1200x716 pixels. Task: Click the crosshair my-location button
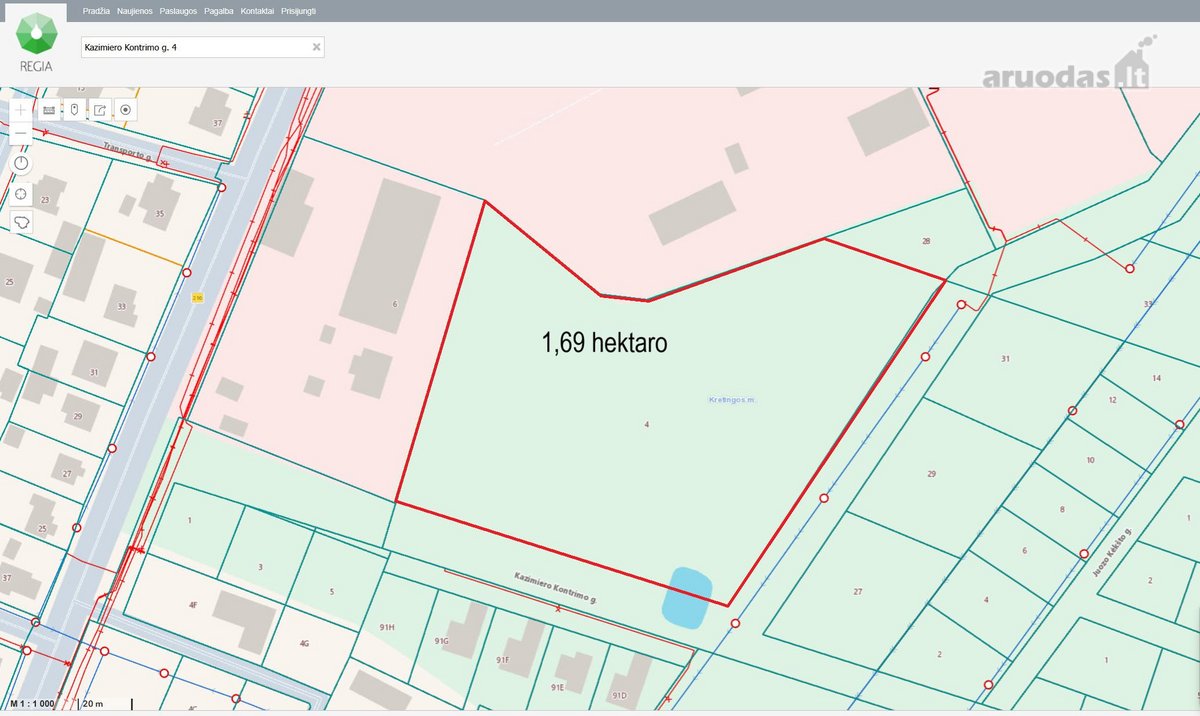[21, 193]
